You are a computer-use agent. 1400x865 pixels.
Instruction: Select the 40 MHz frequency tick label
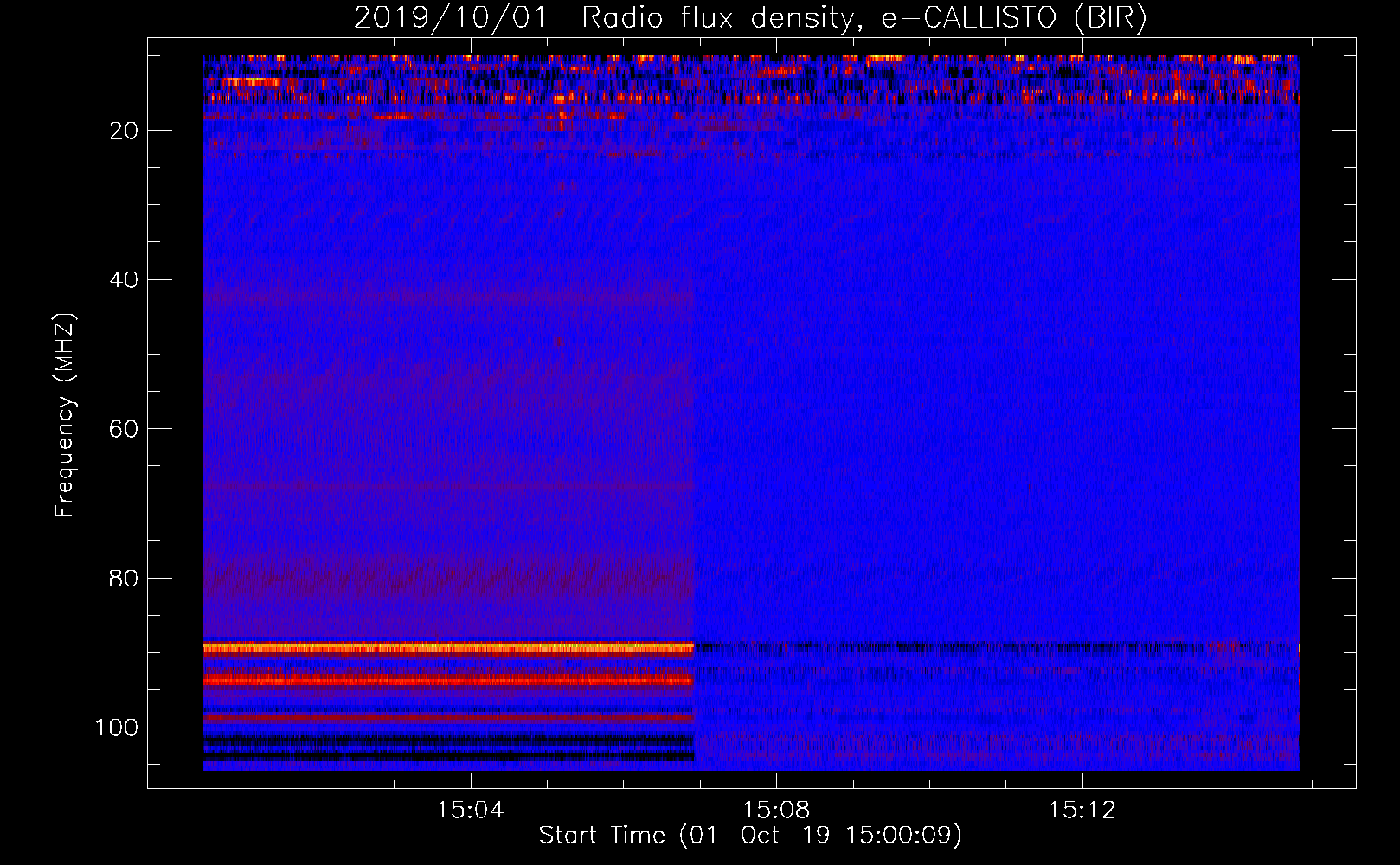125,279
